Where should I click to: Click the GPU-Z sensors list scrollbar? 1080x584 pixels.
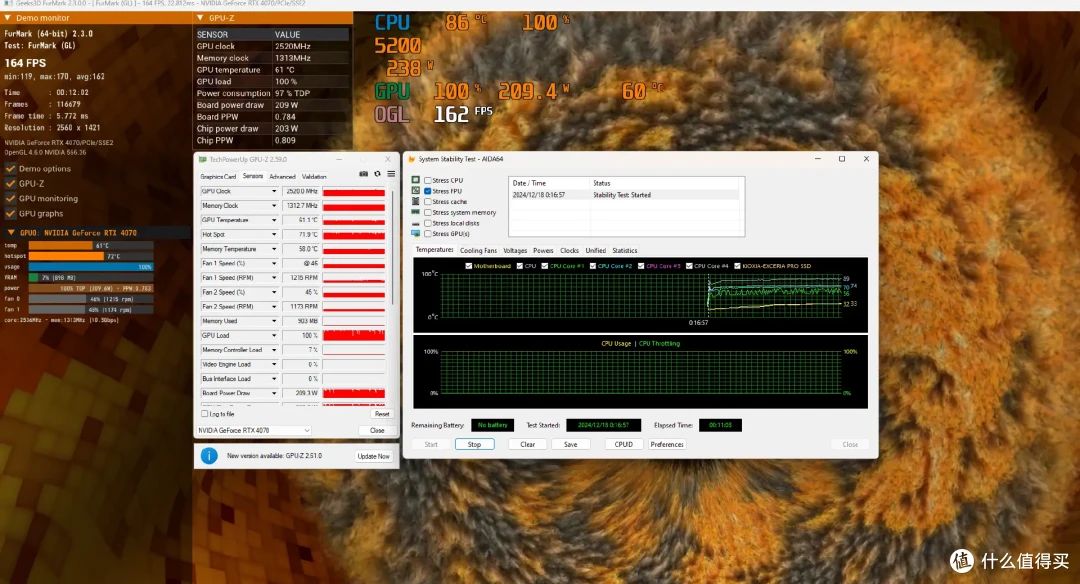pos(393,247)
